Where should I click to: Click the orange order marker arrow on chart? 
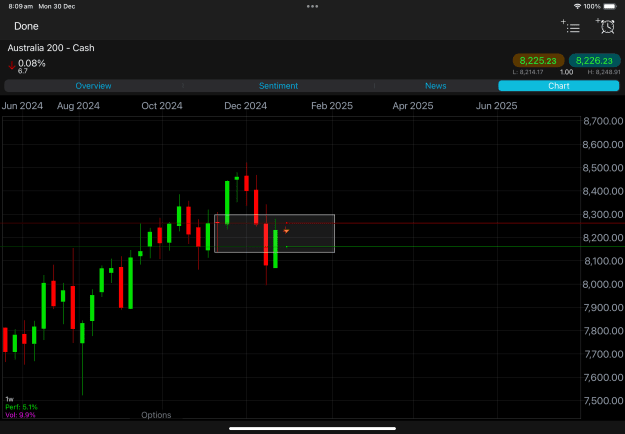286,231
